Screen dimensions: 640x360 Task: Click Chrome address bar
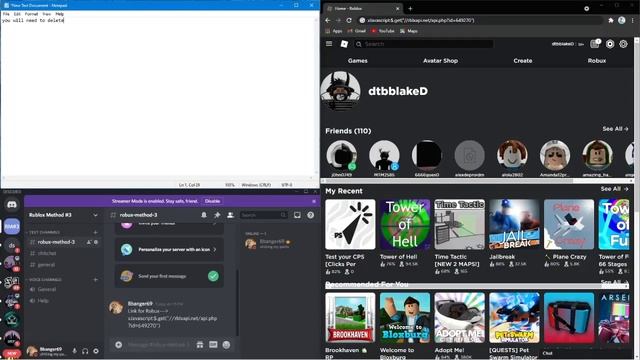tap(480, 20)
